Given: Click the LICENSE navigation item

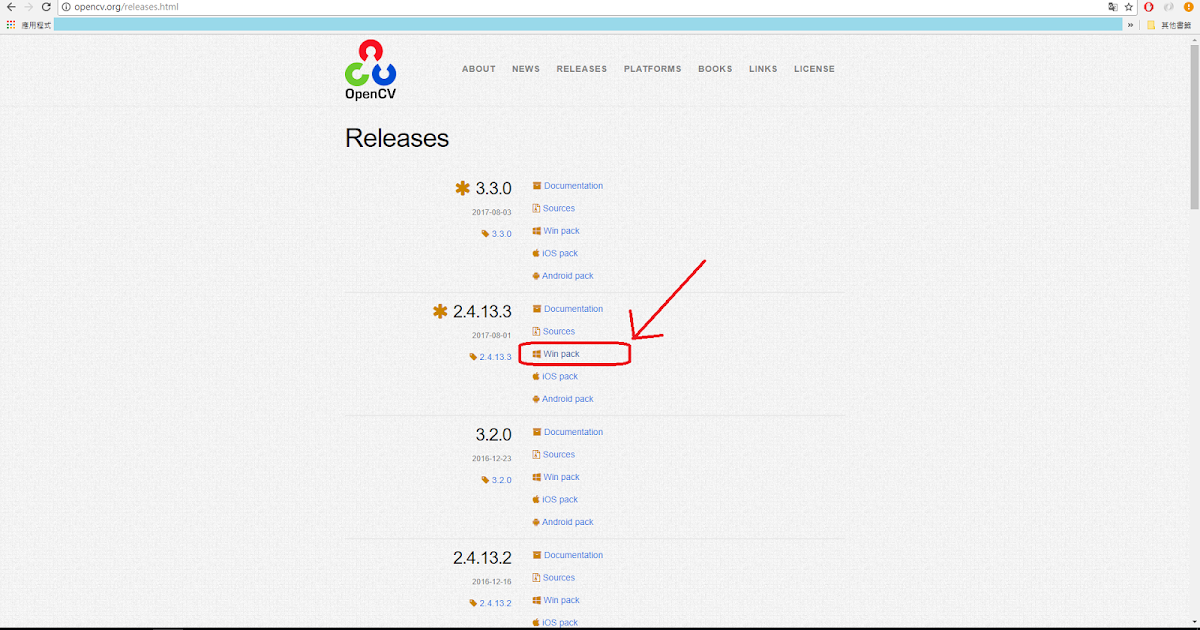Looking at the screenshot, I should [814, 68].
